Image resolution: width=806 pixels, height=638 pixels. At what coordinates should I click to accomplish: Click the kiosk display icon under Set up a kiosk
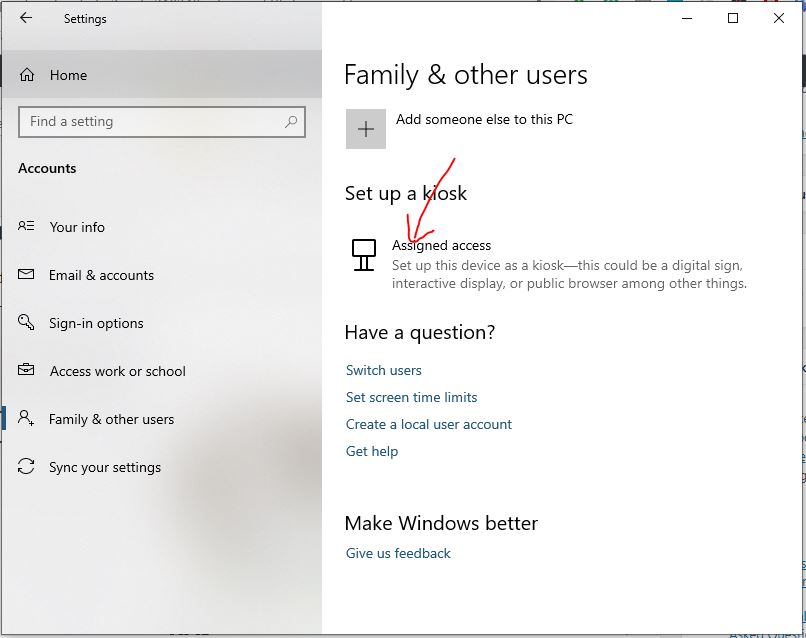[363, 255]
